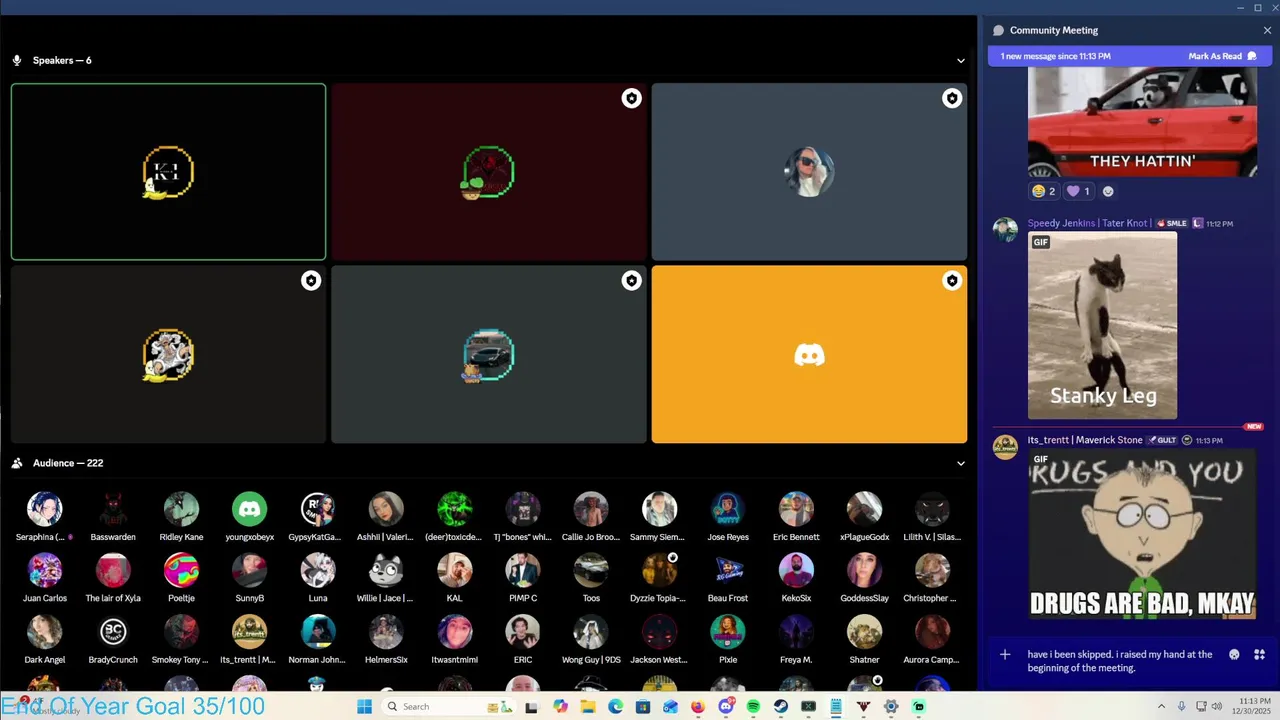Select Pixie audience avatar
Viewport: 1280px width, 720px height.
point(728,632)
